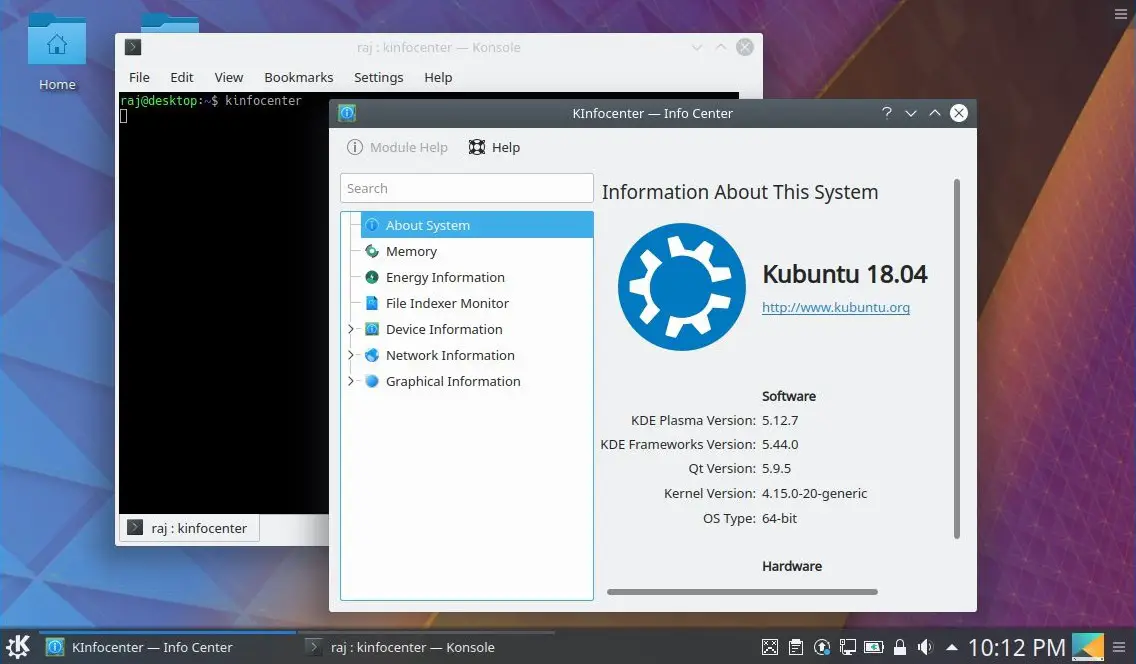Open Konsole Edit menu
Viewport: 1136px width, 664px height.
pyautogui.click(x=181, y=77)
